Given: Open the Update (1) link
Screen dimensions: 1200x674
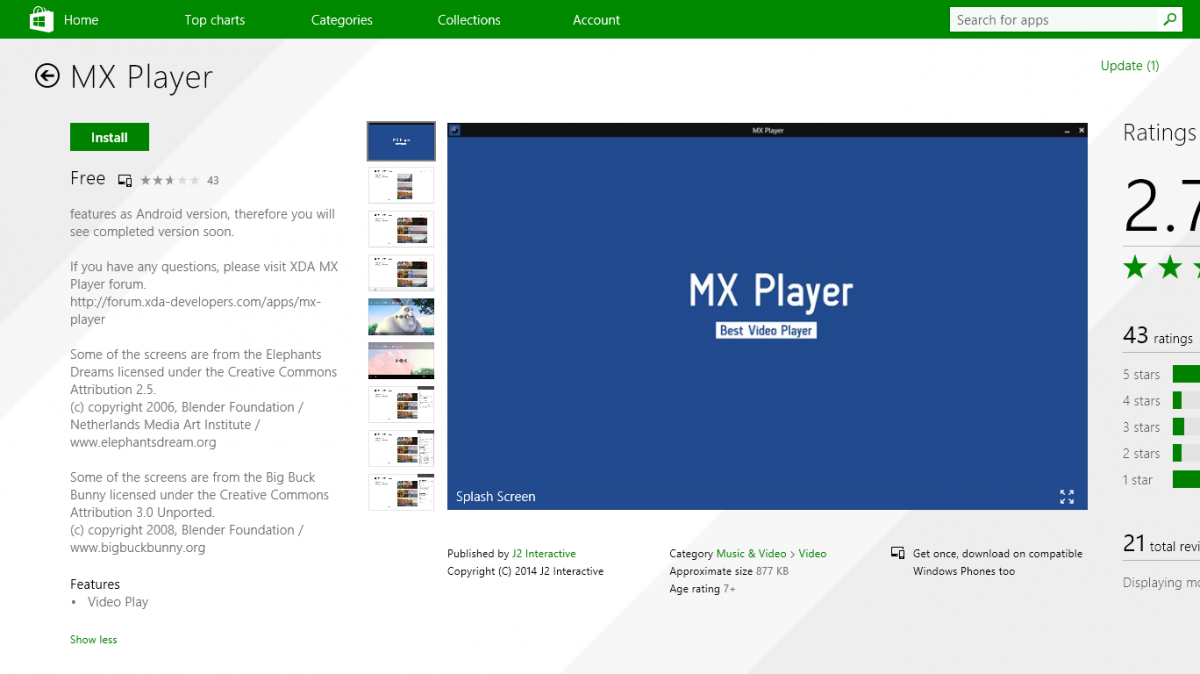Looking at the screenshot, I should 1130,66.
